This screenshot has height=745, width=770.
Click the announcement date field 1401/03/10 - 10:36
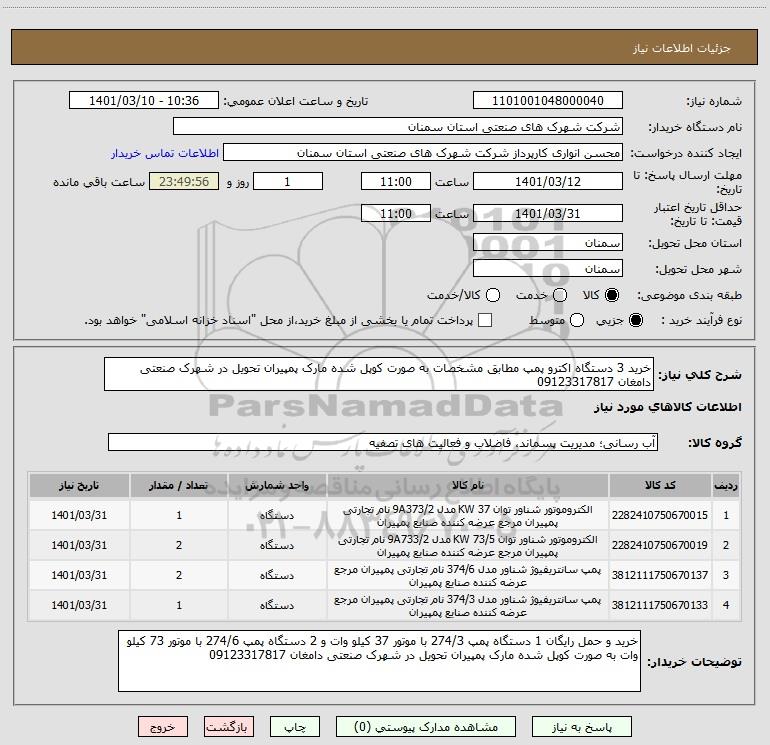144,101
